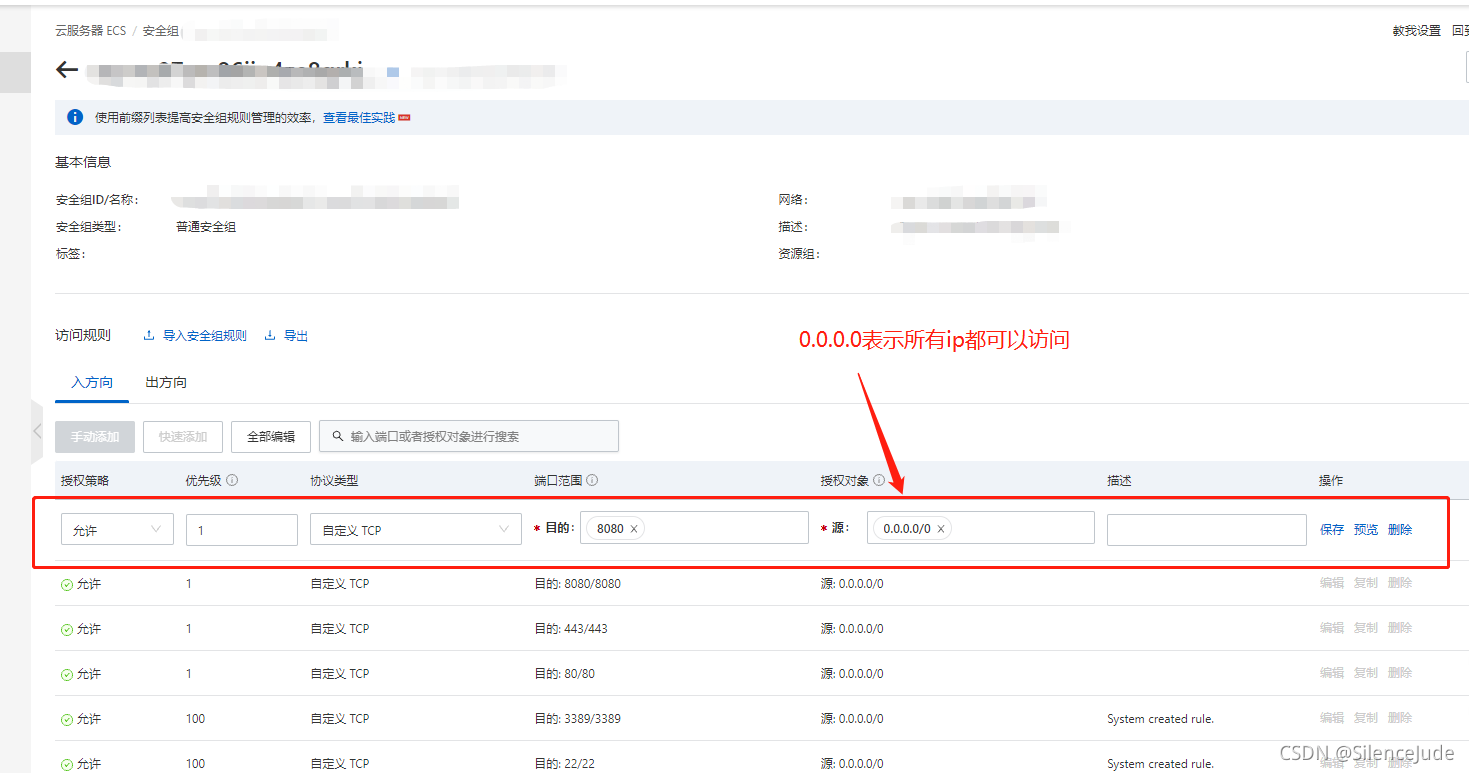Click 编辑 on the 8080/8080 row

pos(1332,583)
